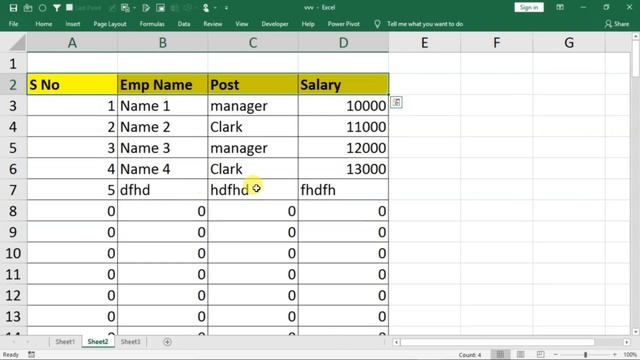Click the Share button

(x=617, y=24)
